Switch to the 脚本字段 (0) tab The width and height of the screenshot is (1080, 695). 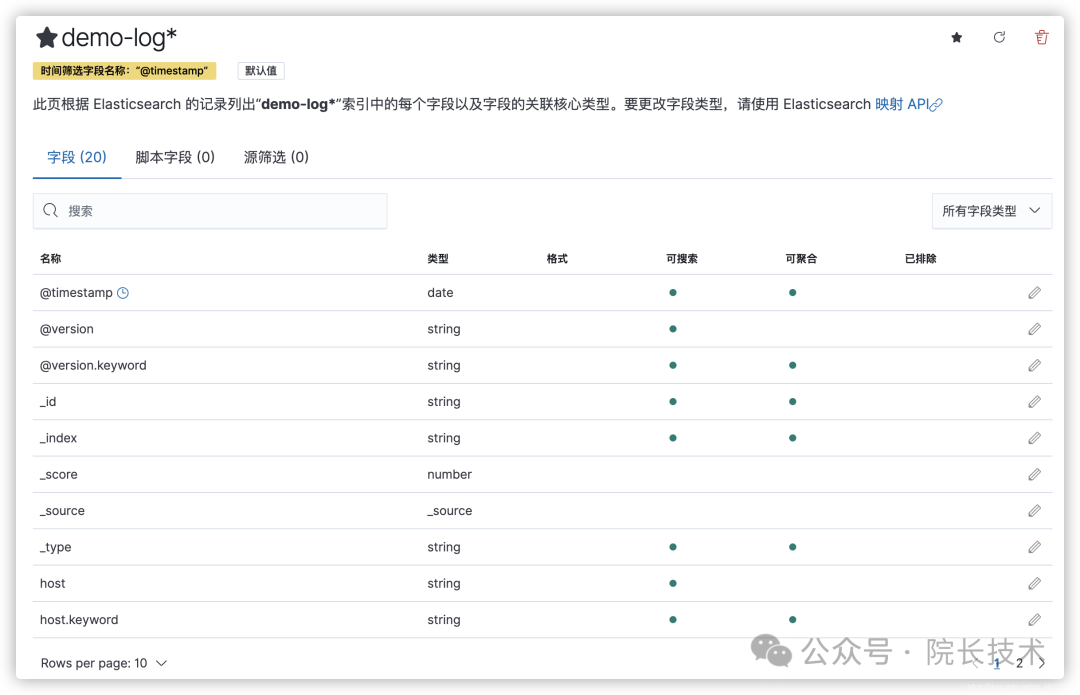click(175, 157)
